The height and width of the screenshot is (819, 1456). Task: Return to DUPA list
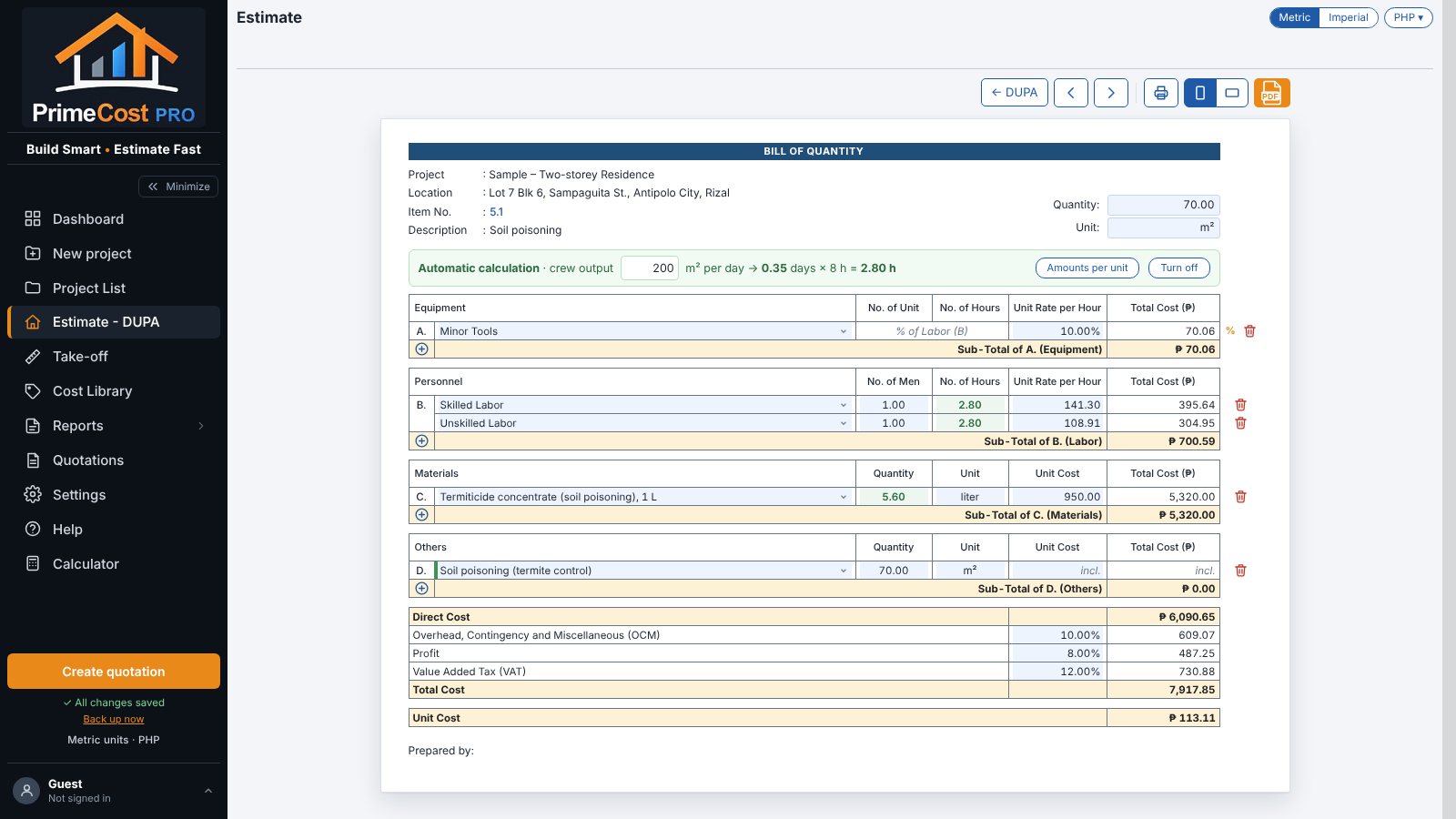[1015, 93]
